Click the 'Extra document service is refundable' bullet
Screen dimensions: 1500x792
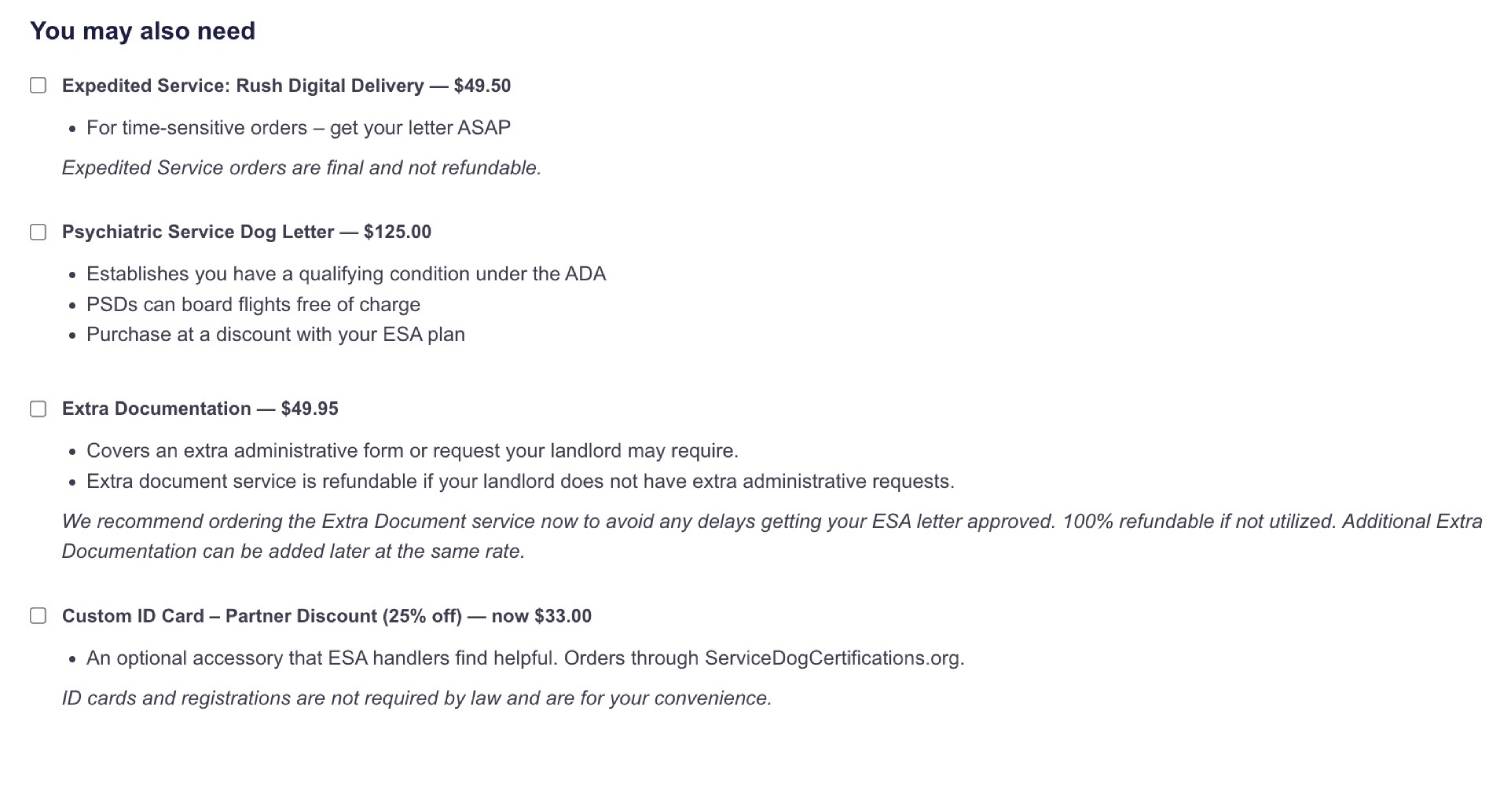[x=520, y=481]
